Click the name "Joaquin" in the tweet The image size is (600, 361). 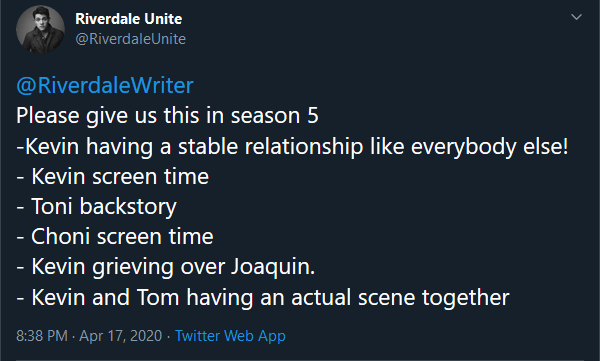[x=270, y=267]
